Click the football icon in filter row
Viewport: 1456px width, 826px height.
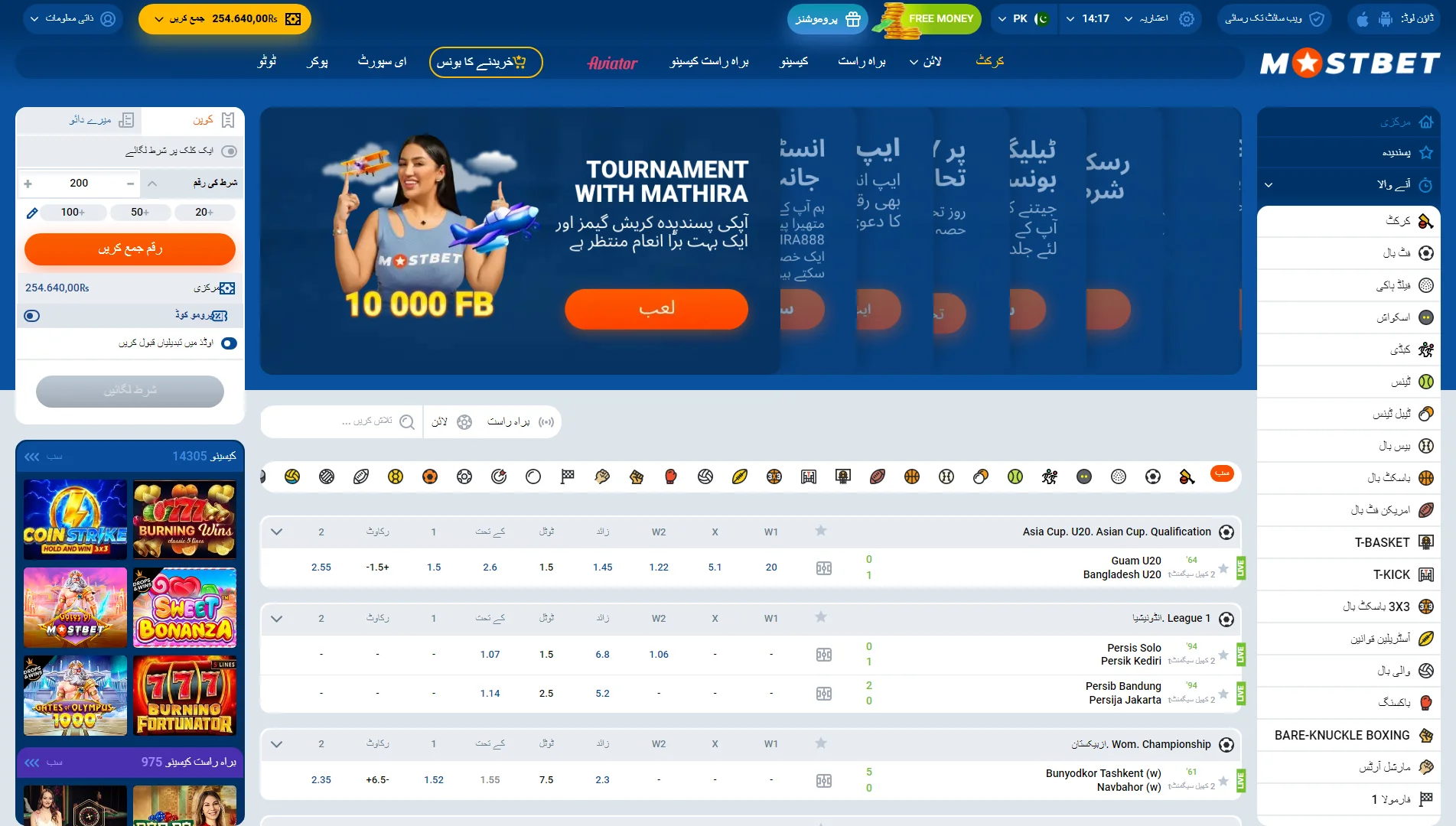click(1153, 477)
